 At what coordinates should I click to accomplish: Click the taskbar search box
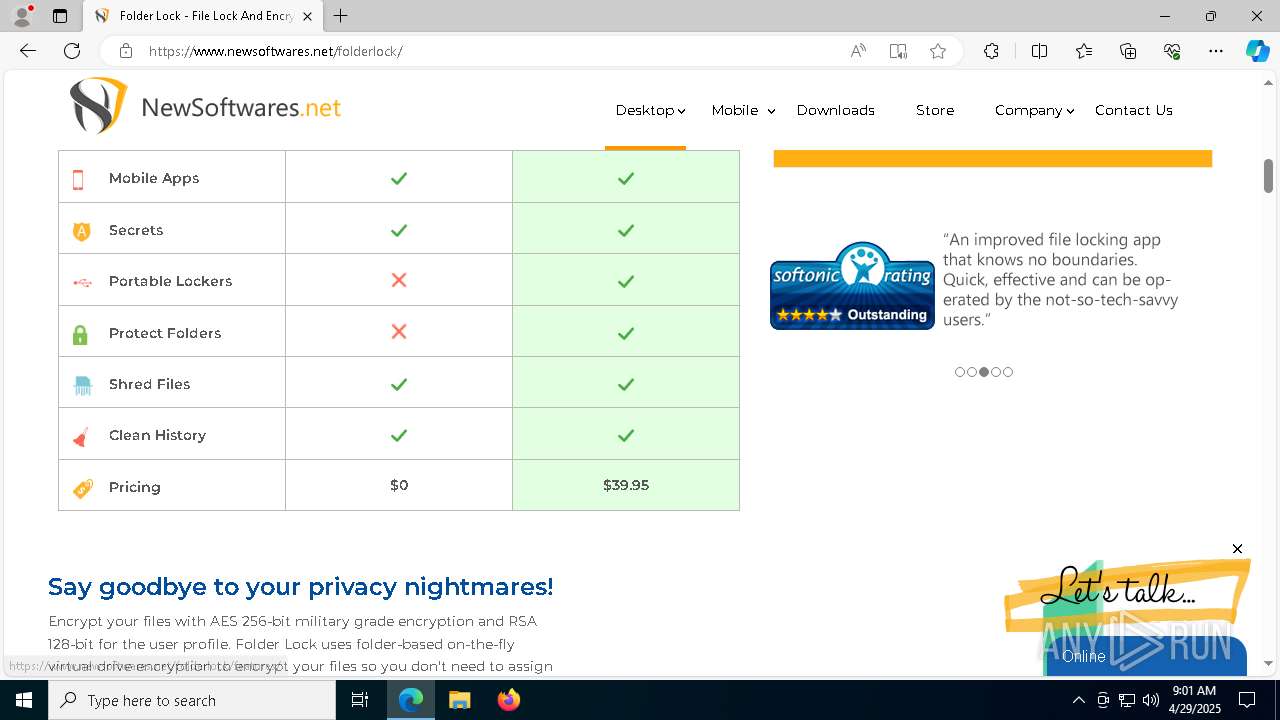point(192,700)
